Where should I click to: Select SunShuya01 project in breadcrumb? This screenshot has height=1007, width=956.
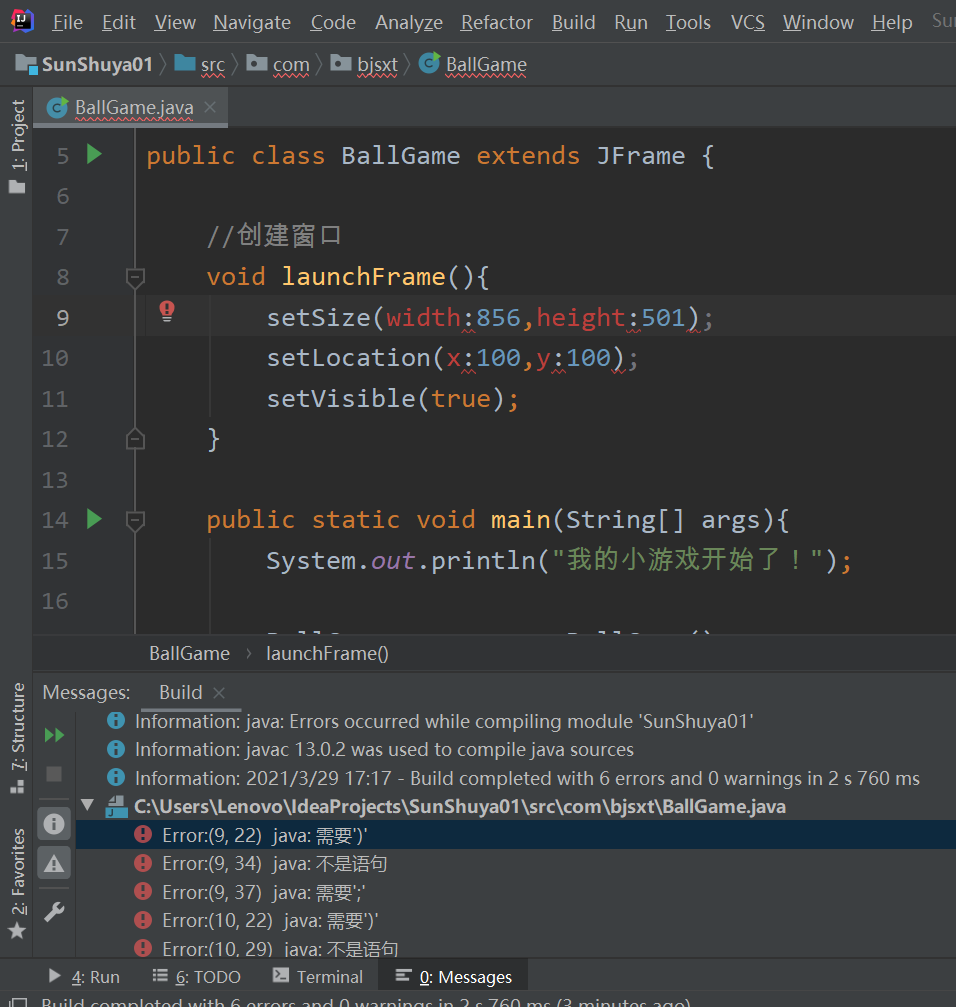[x=84, y=64]
